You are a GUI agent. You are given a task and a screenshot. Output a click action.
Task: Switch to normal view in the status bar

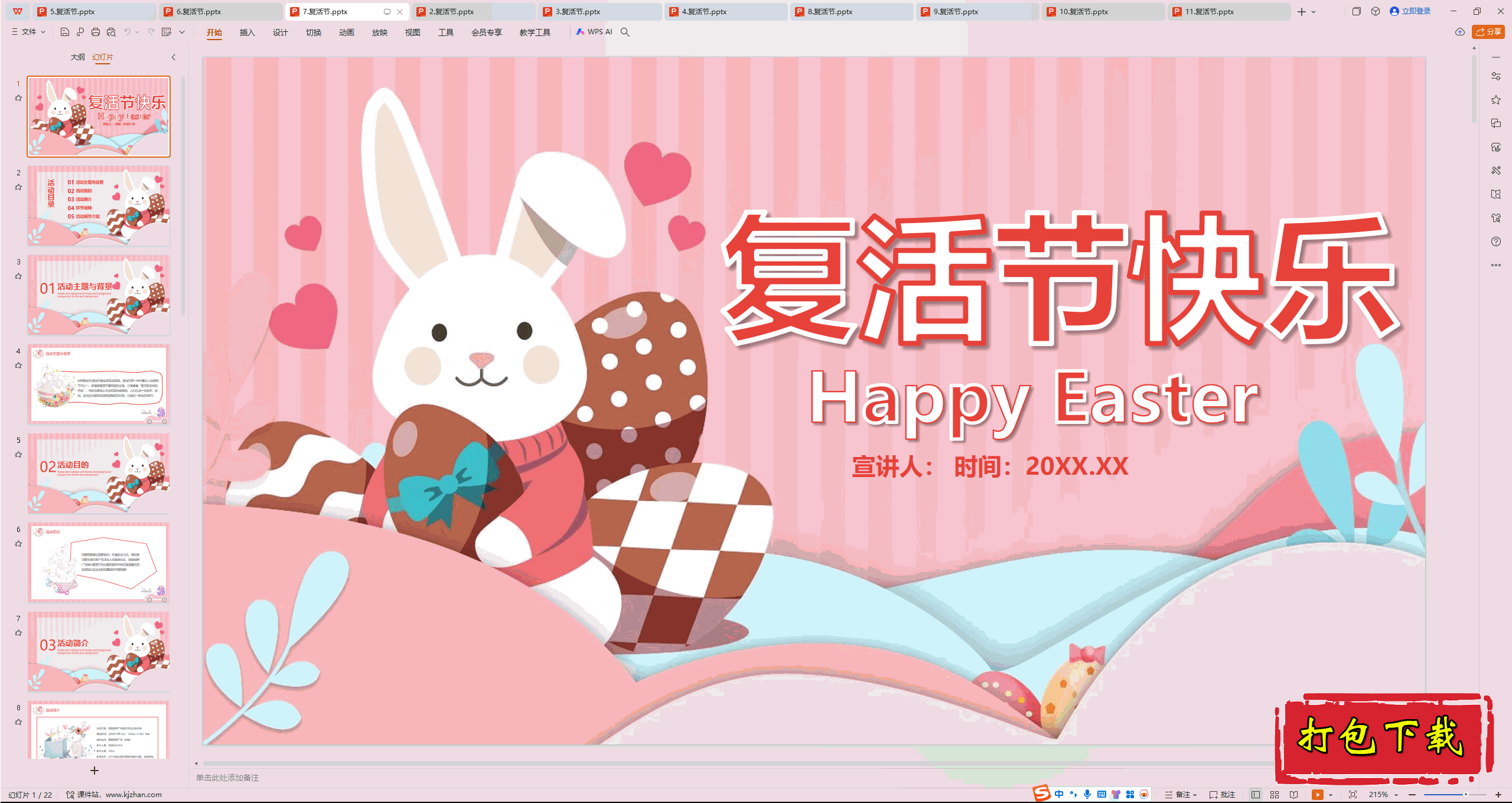point(1256,795)
